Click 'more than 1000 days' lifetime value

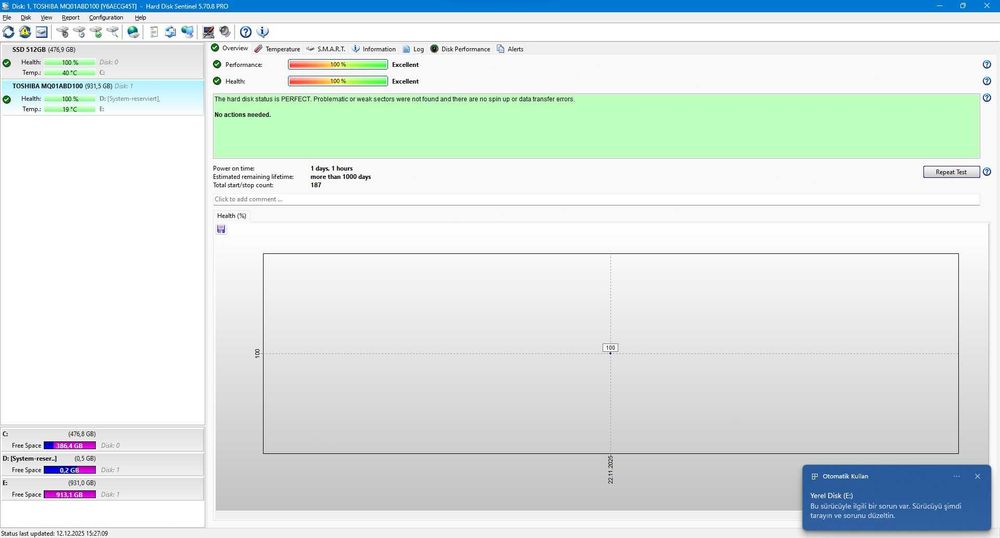click(x=341, y=177)
